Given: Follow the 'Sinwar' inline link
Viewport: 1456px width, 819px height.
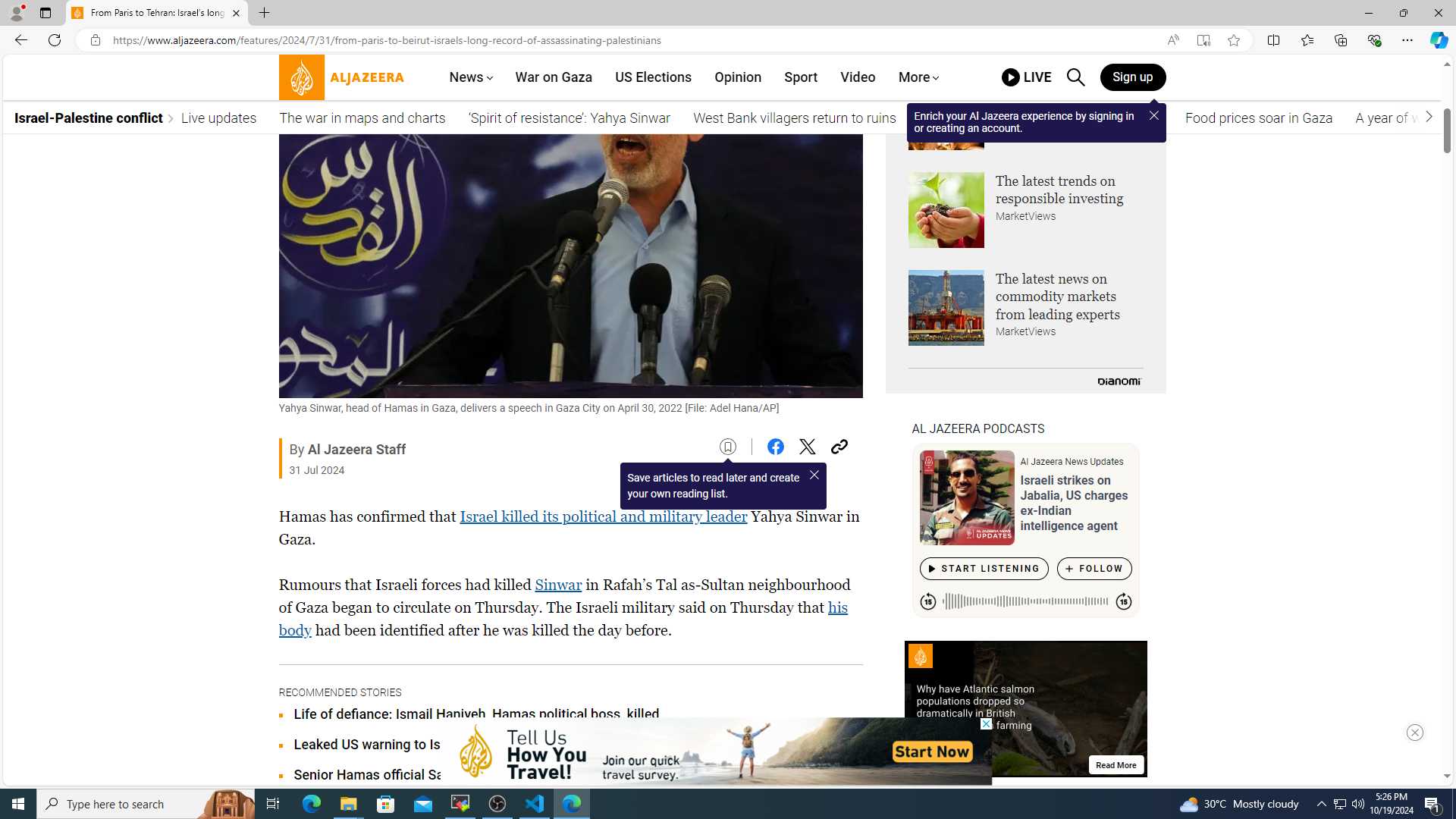Looking at the screenshot, I should [558, 585].
